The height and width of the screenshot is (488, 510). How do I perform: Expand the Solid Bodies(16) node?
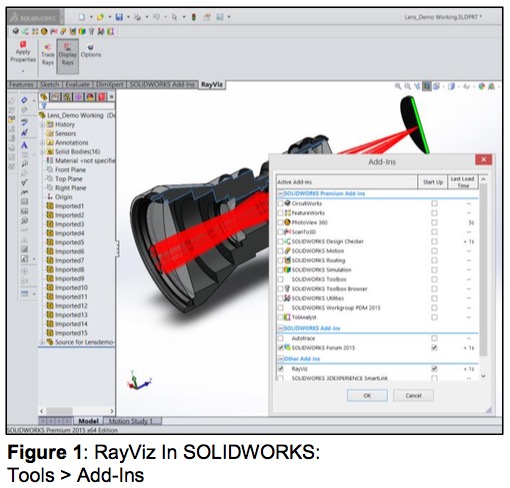click(42, 152)
